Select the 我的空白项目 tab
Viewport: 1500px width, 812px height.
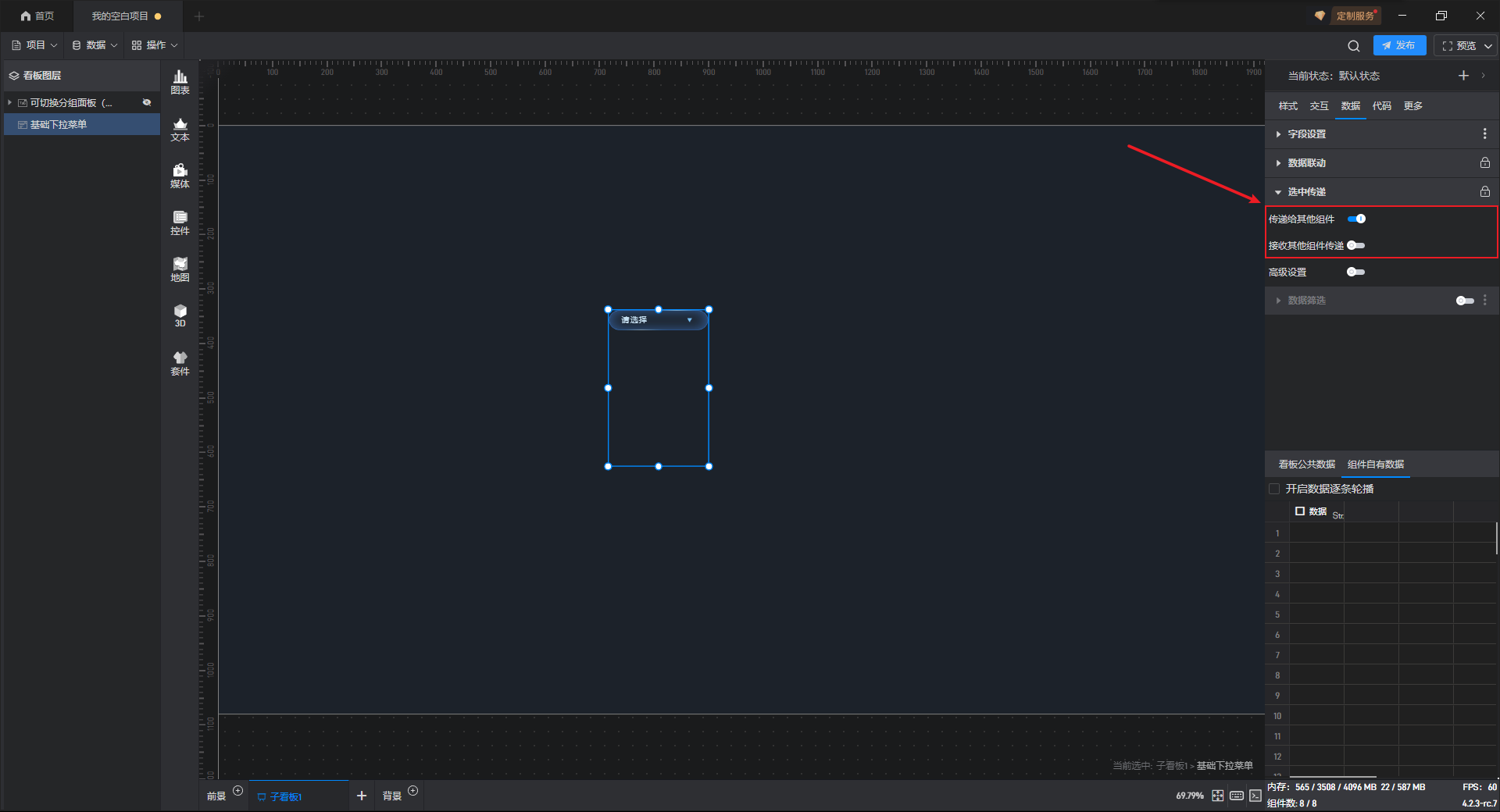click(x=127, y=16)
